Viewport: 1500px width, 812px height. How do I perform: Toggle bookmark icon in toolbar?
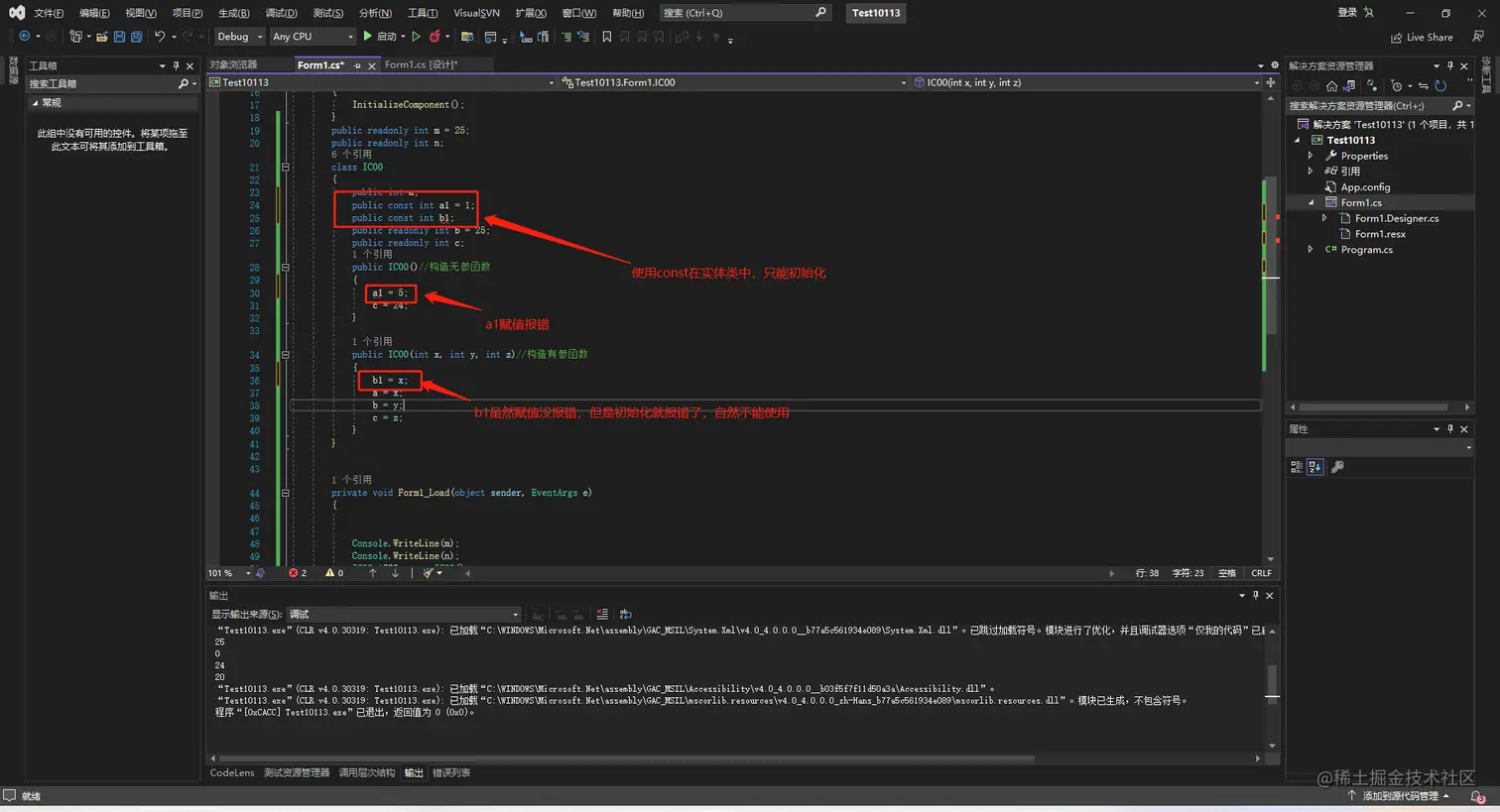click(x=607, y=37)
